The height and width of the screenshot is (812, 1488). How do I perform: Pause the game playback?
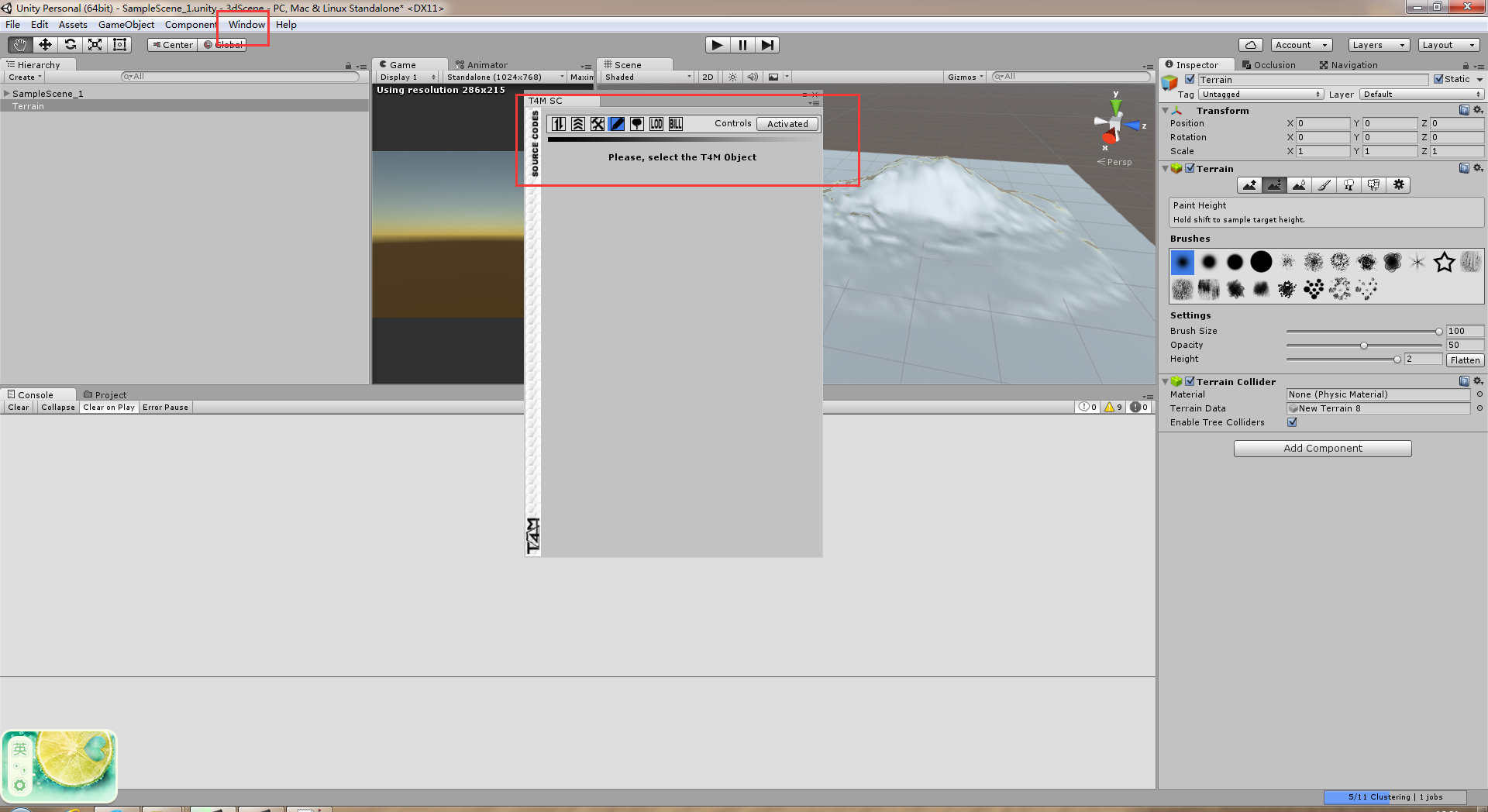point(742,45)
